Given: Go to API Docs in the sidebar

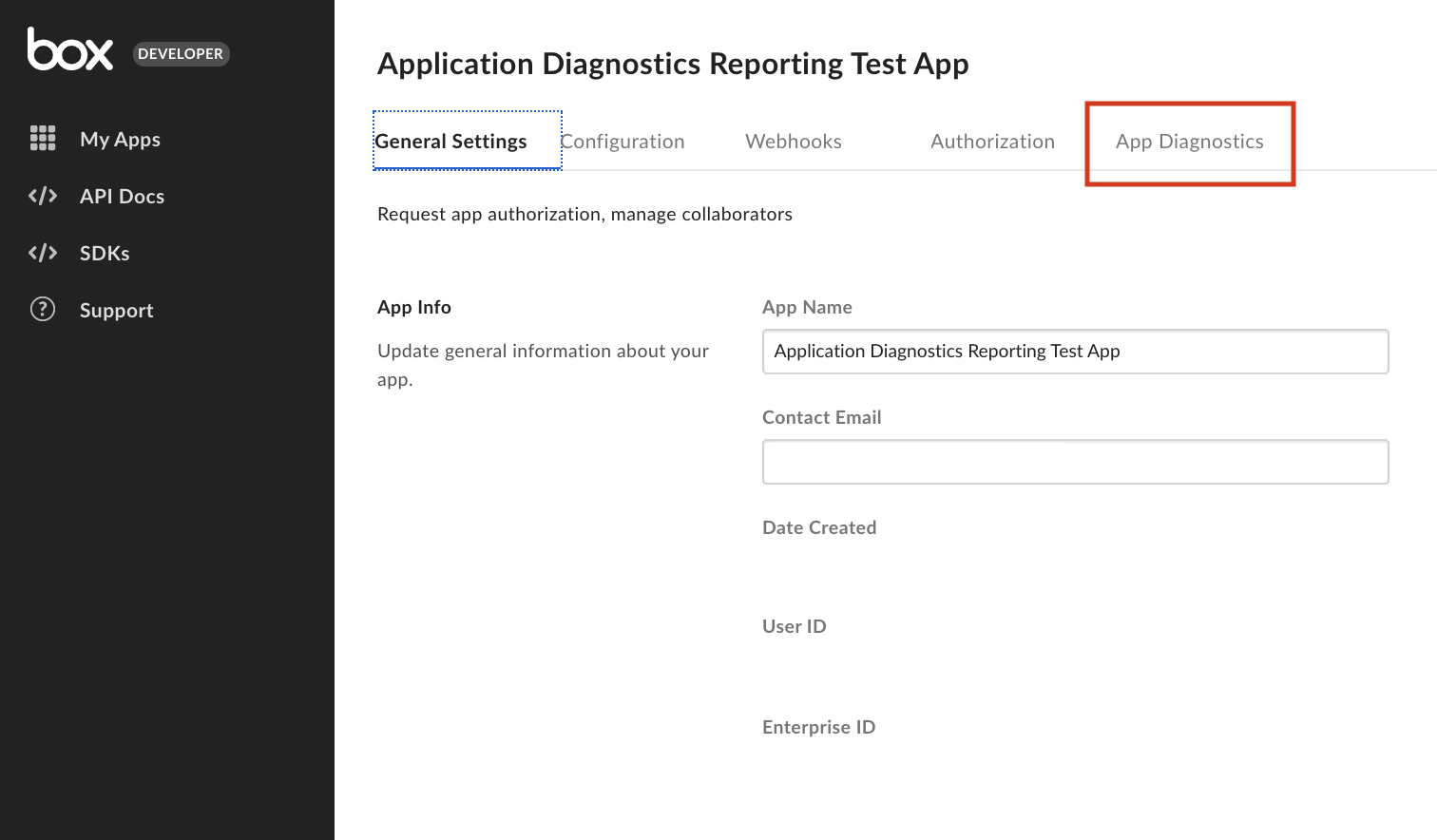Looking at the screenshot, I should [x=122, y=197].
